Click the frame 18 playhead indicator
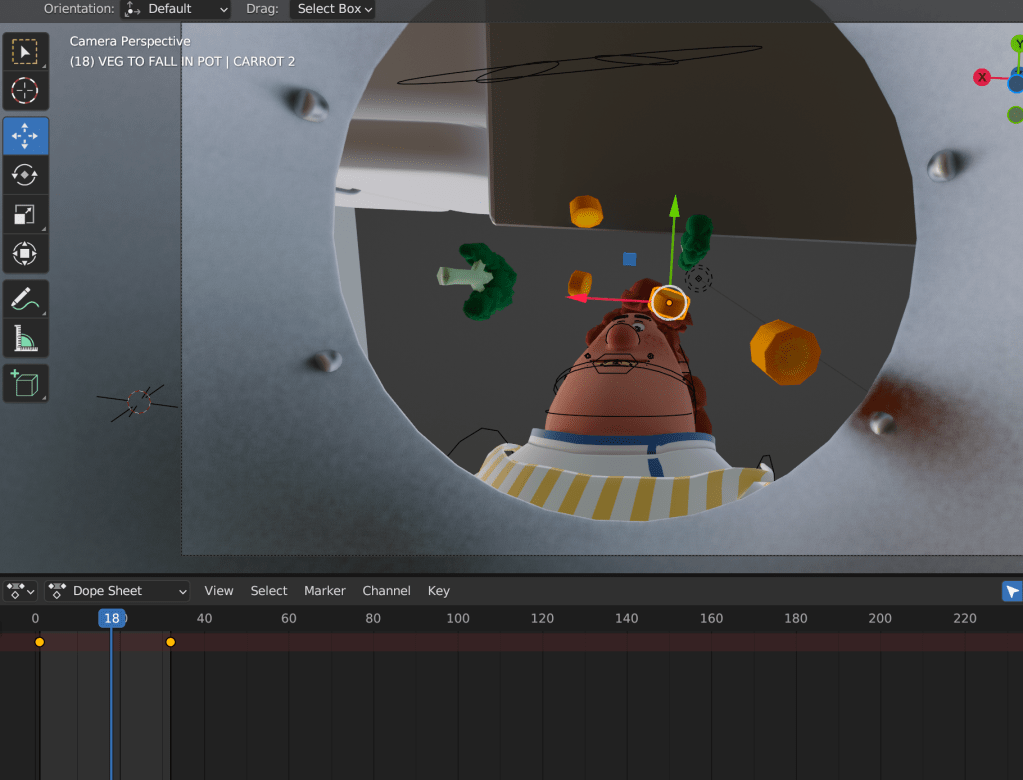Image resolution: width=1023 pixels, height=780 pixels. coord(112,618)
